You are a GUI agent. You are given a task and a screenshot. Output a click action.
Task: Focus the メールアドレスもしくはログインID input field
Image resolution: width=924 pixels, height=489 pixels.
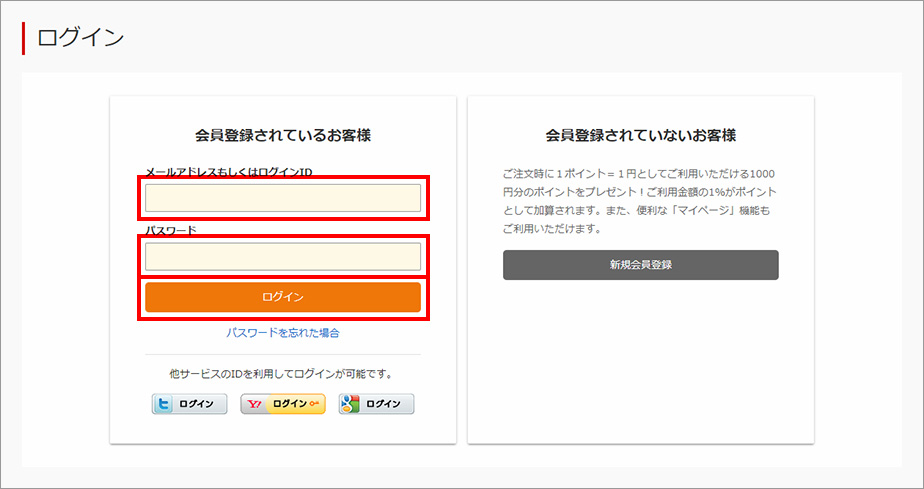pyautogui.click(x=283, y=198)
